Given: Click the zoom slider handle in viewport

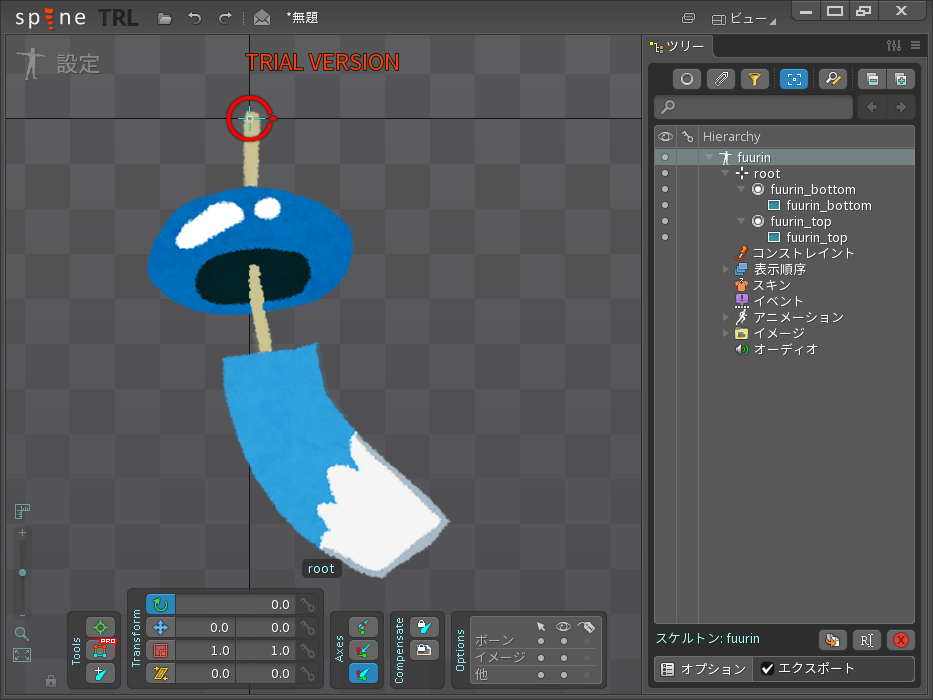Looking at the screenshot, I should pyautogui.click(x=22, y=572).
